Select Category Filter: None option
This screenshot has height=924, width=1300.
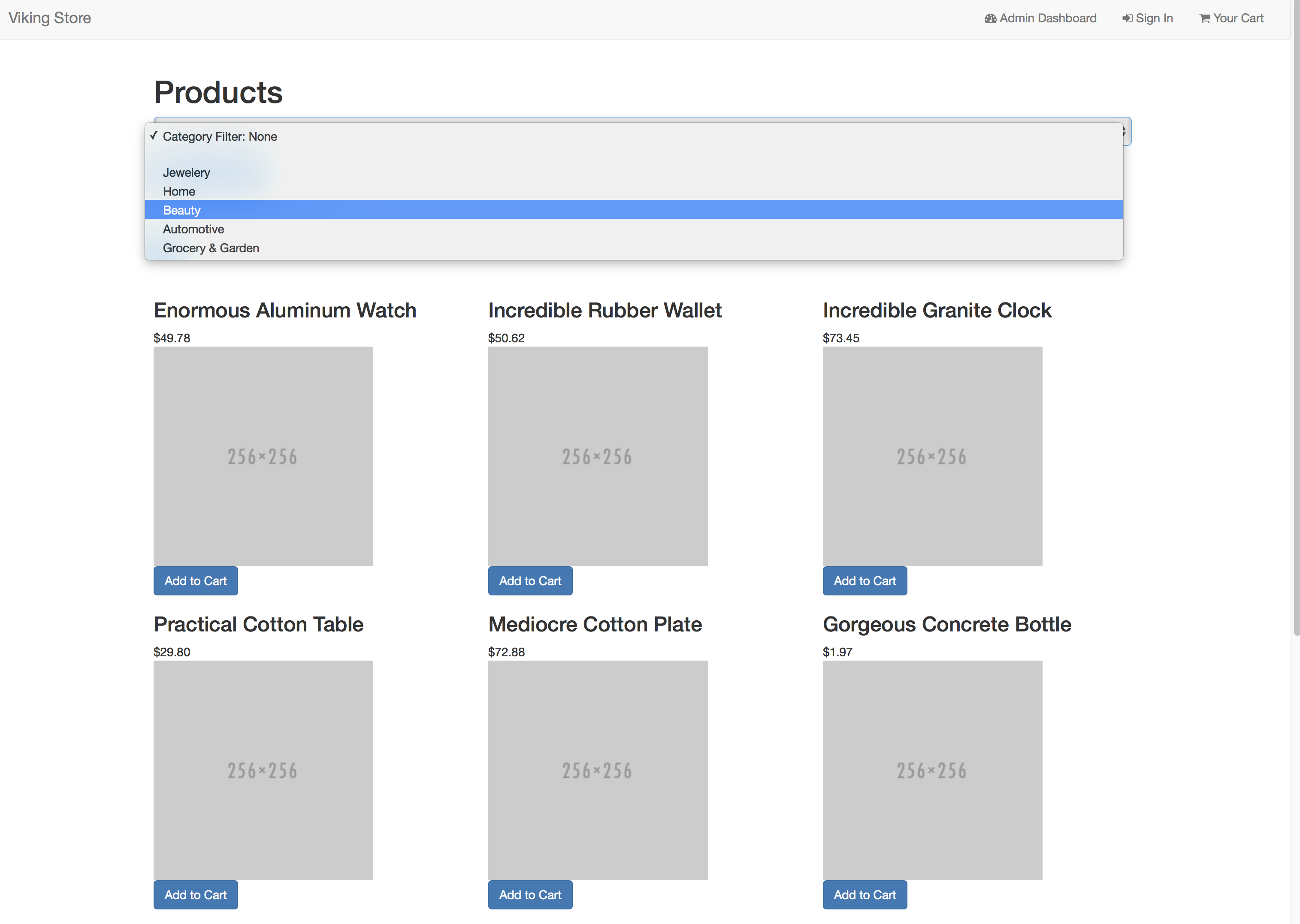220,136
